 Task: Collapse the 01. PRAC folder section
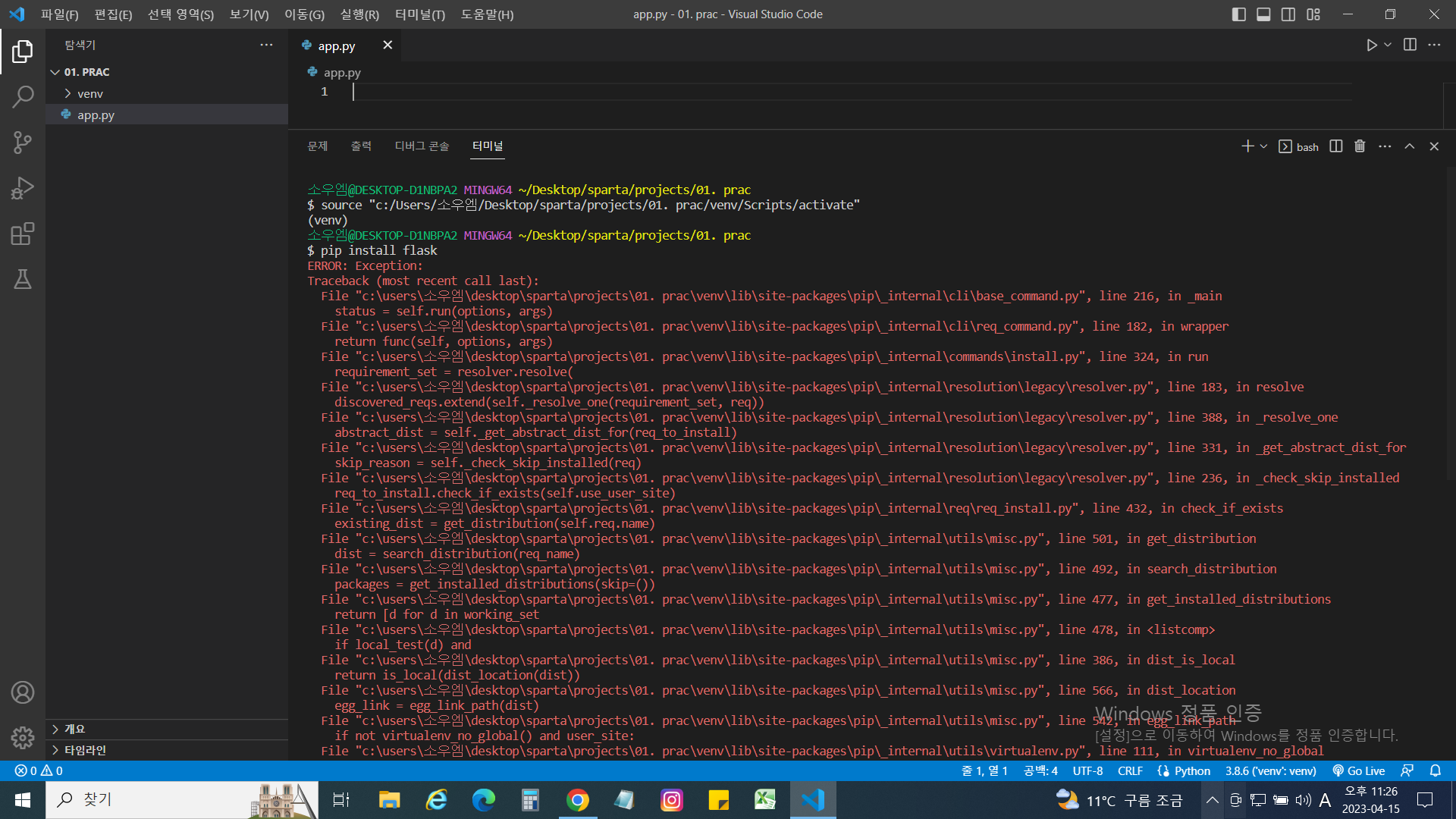167,72
